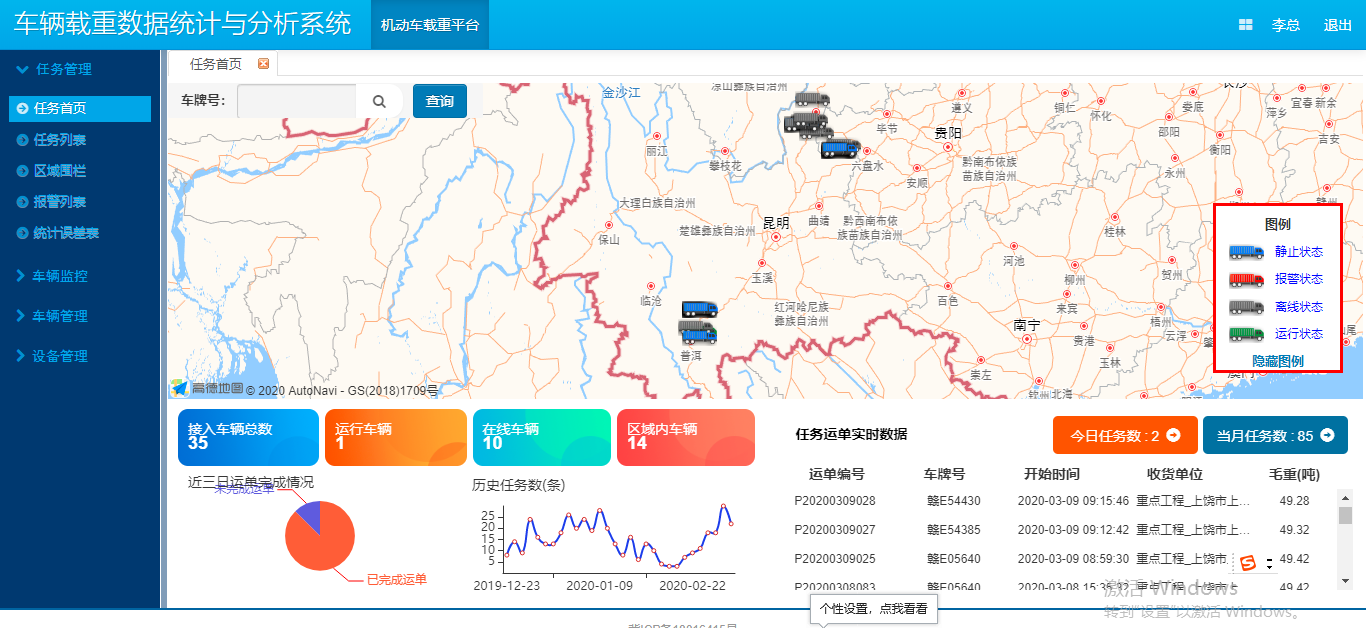Image resolution: width=1366 pixels, height=628 pixels.
Task: Click the red 报警状态 truck icon in legend
Action: pos(1246,279)
